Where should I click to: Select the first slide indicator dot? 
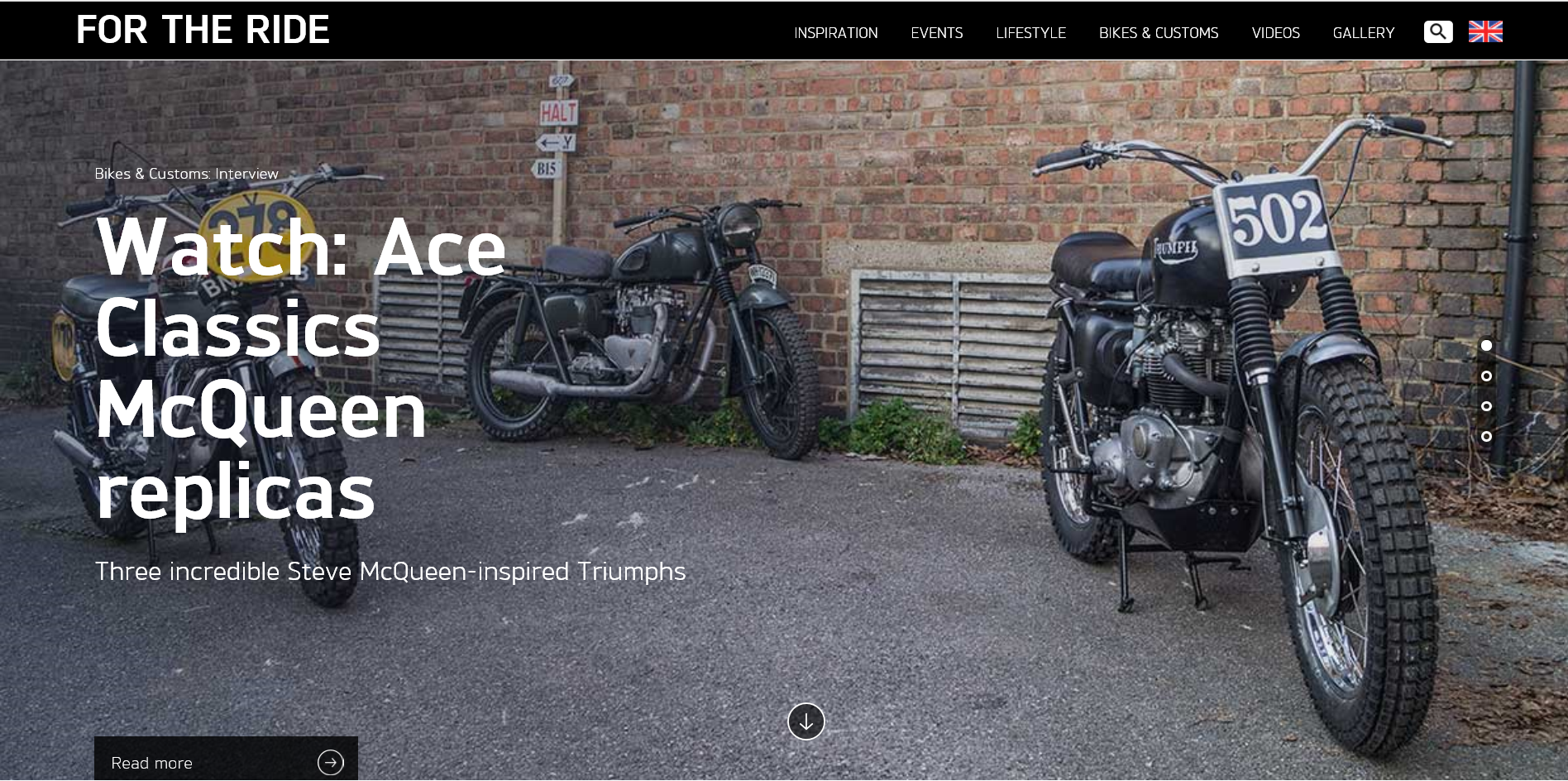point(1486,345)
